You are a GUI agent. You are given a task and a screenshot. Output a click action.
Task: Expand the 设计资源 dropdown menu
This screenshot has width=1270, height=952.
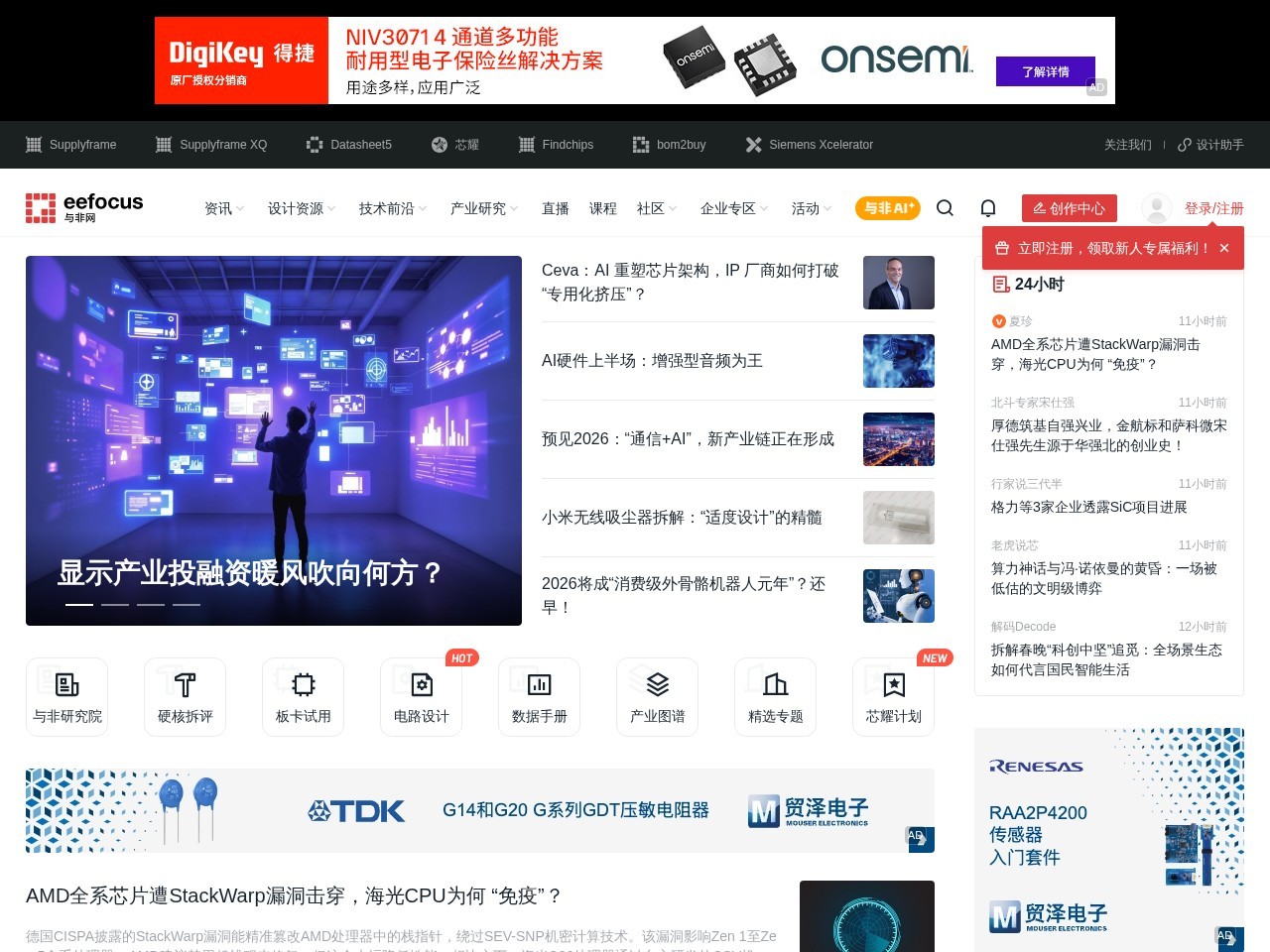[302, 208]
